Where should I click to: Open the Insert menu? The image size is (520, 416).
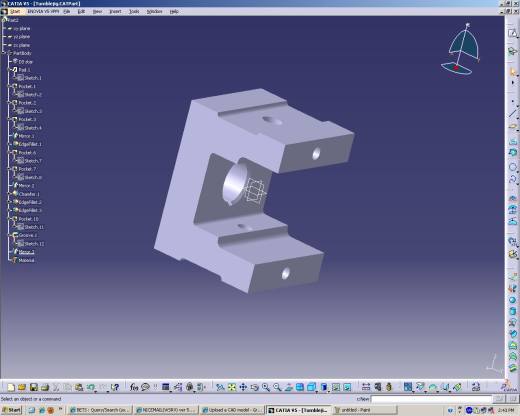tap(115, 11)
